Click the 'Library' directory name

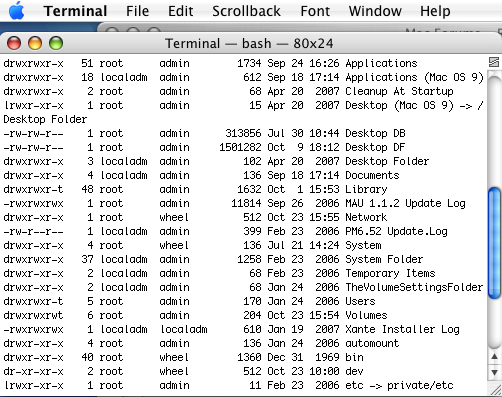[366, 189]
